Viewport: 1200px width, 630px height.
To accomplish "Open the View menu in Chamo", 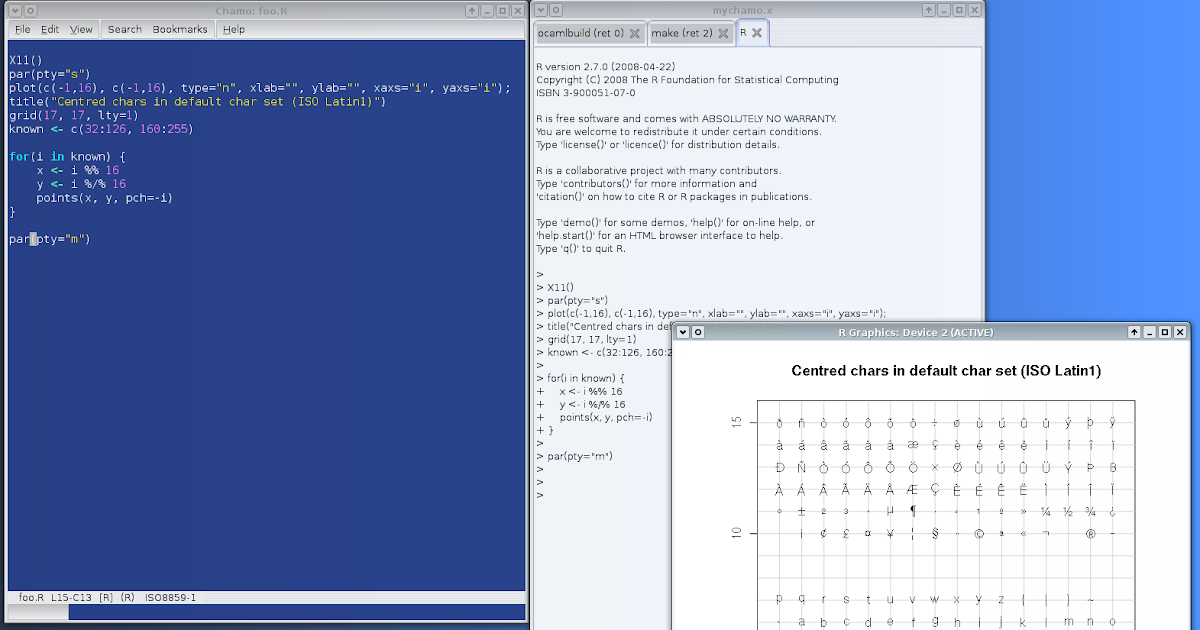I will tap(81, 29).
